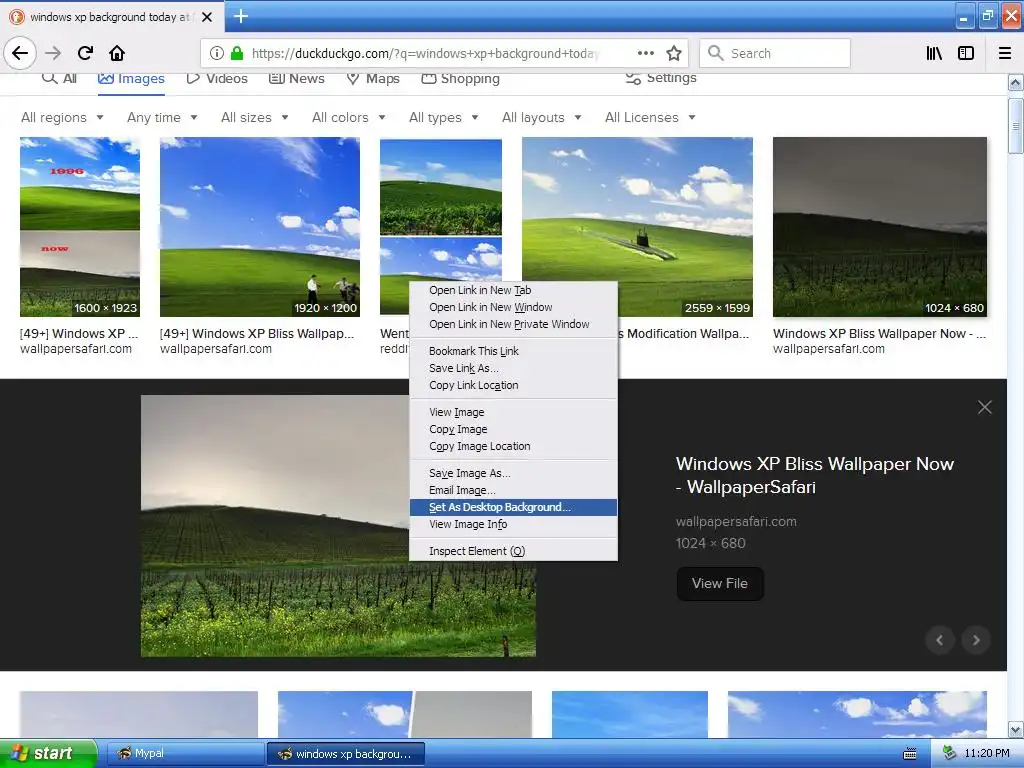Close the windows xp background tab
This screenshot has width=1024, height=768.
(207, 17)
